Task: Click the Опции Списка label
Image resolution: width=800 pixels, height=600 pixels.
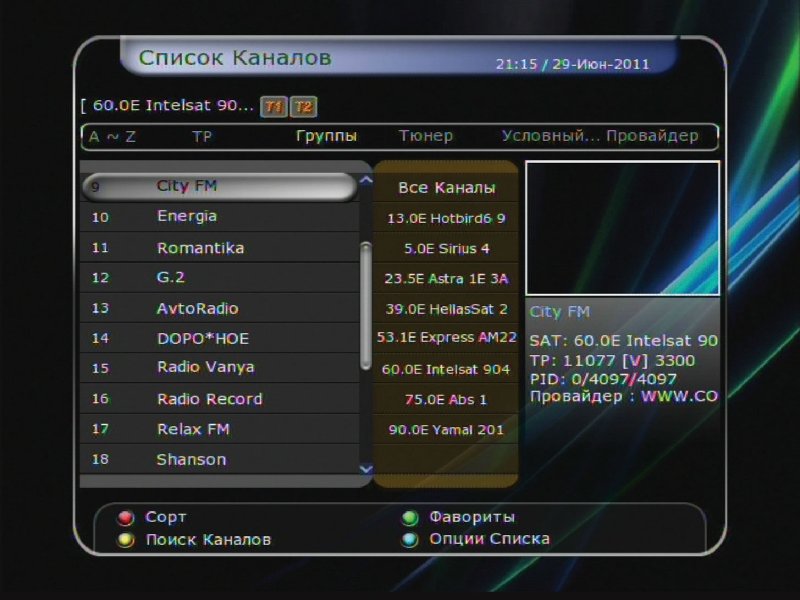Action: [x=489, y=539]
